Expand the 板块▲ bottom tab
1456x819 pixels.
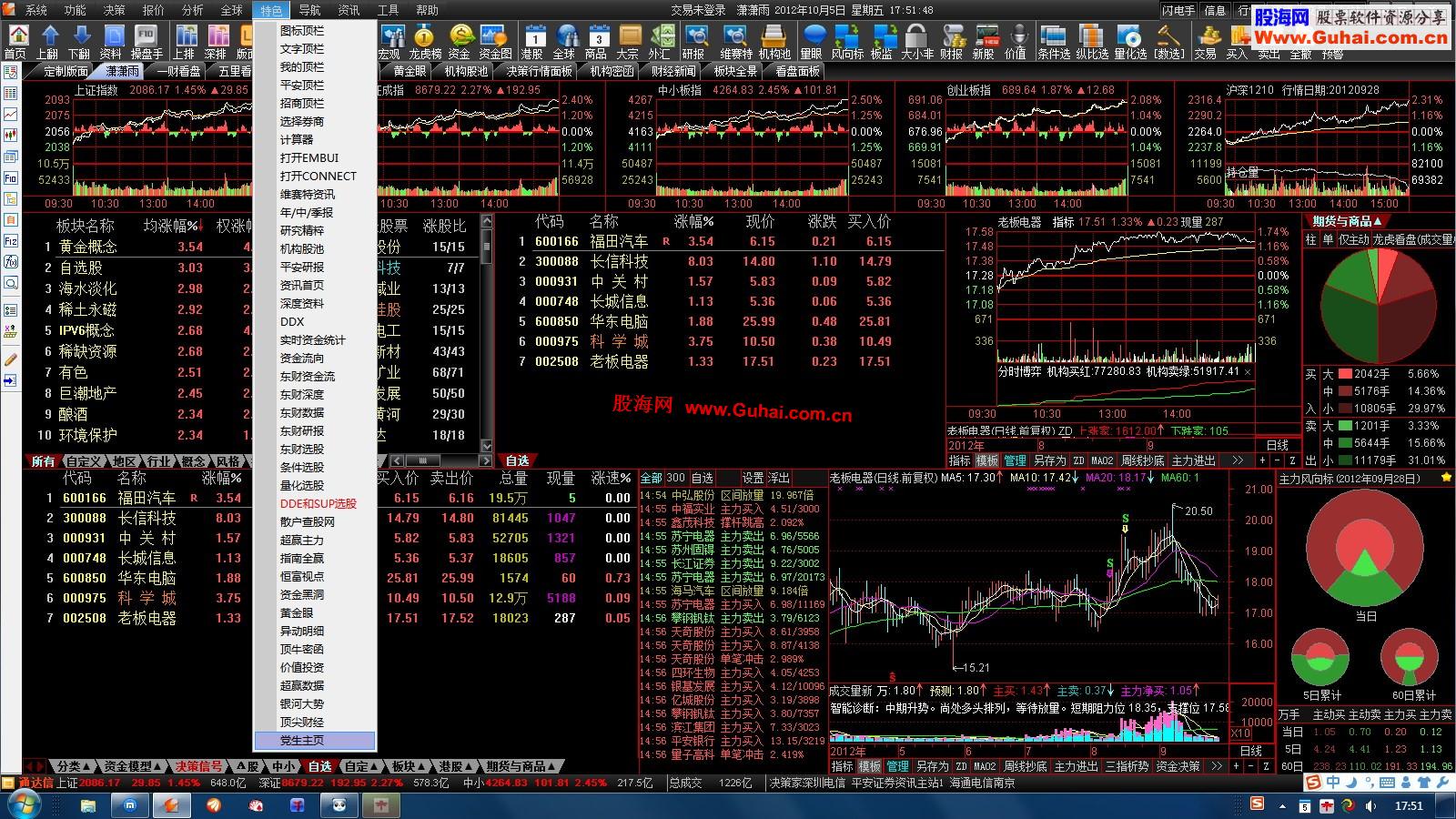(x=409, y=766)
